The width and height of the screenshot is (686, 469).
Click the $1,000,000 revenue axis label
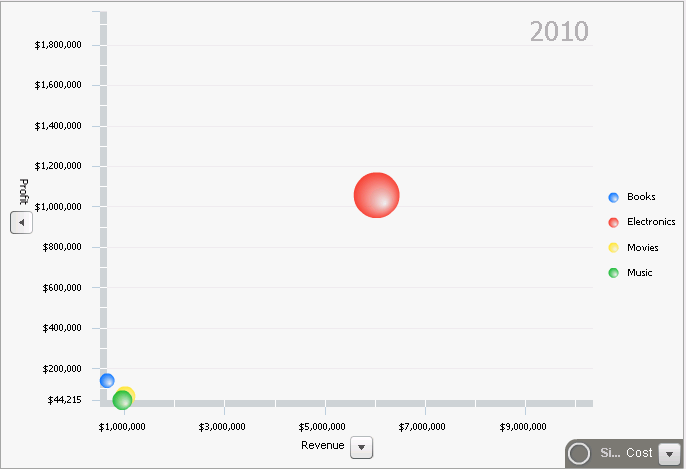[x=122, y=427]
